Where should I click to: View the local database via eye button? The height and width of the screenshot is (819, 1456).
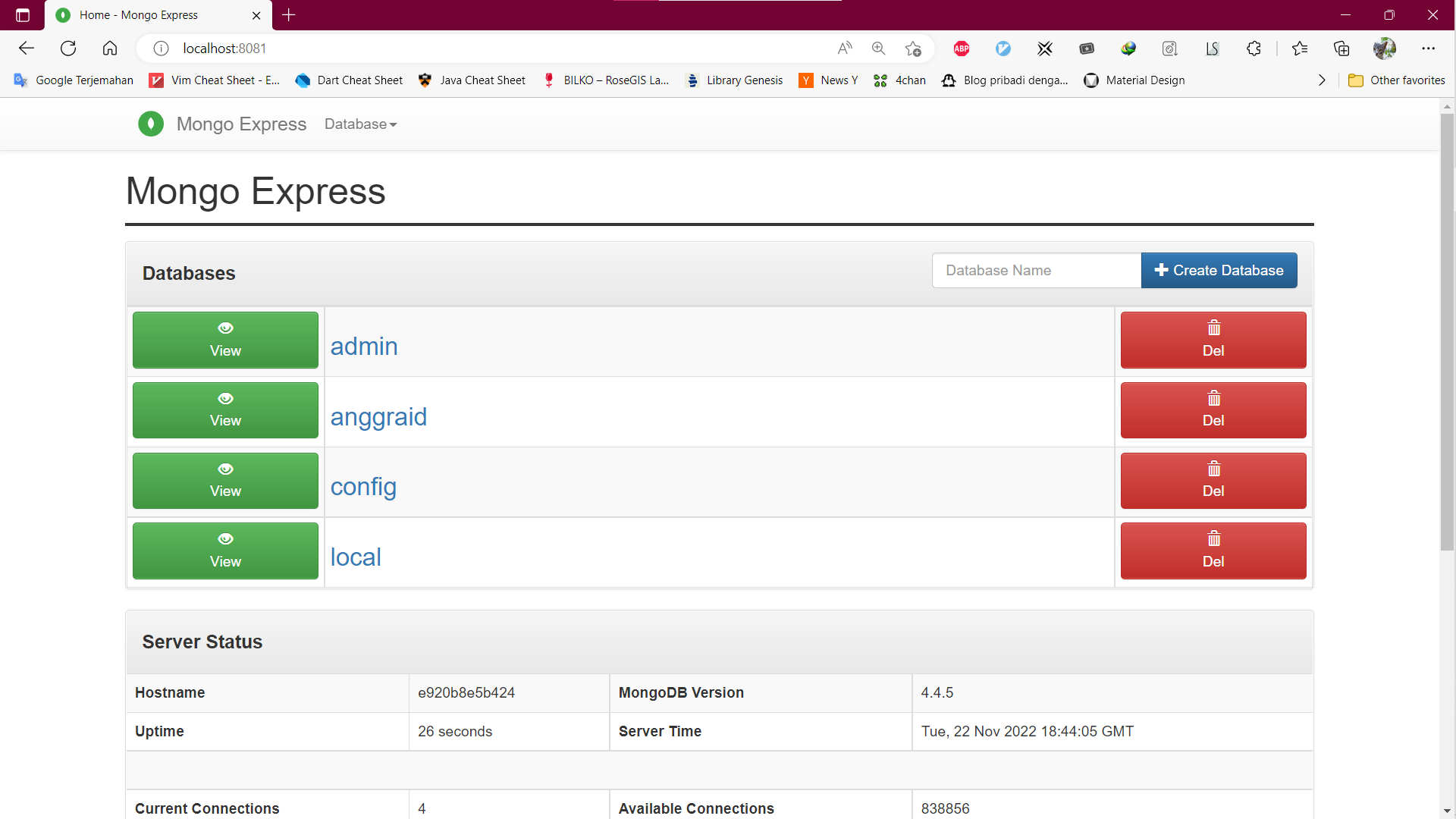225,551
